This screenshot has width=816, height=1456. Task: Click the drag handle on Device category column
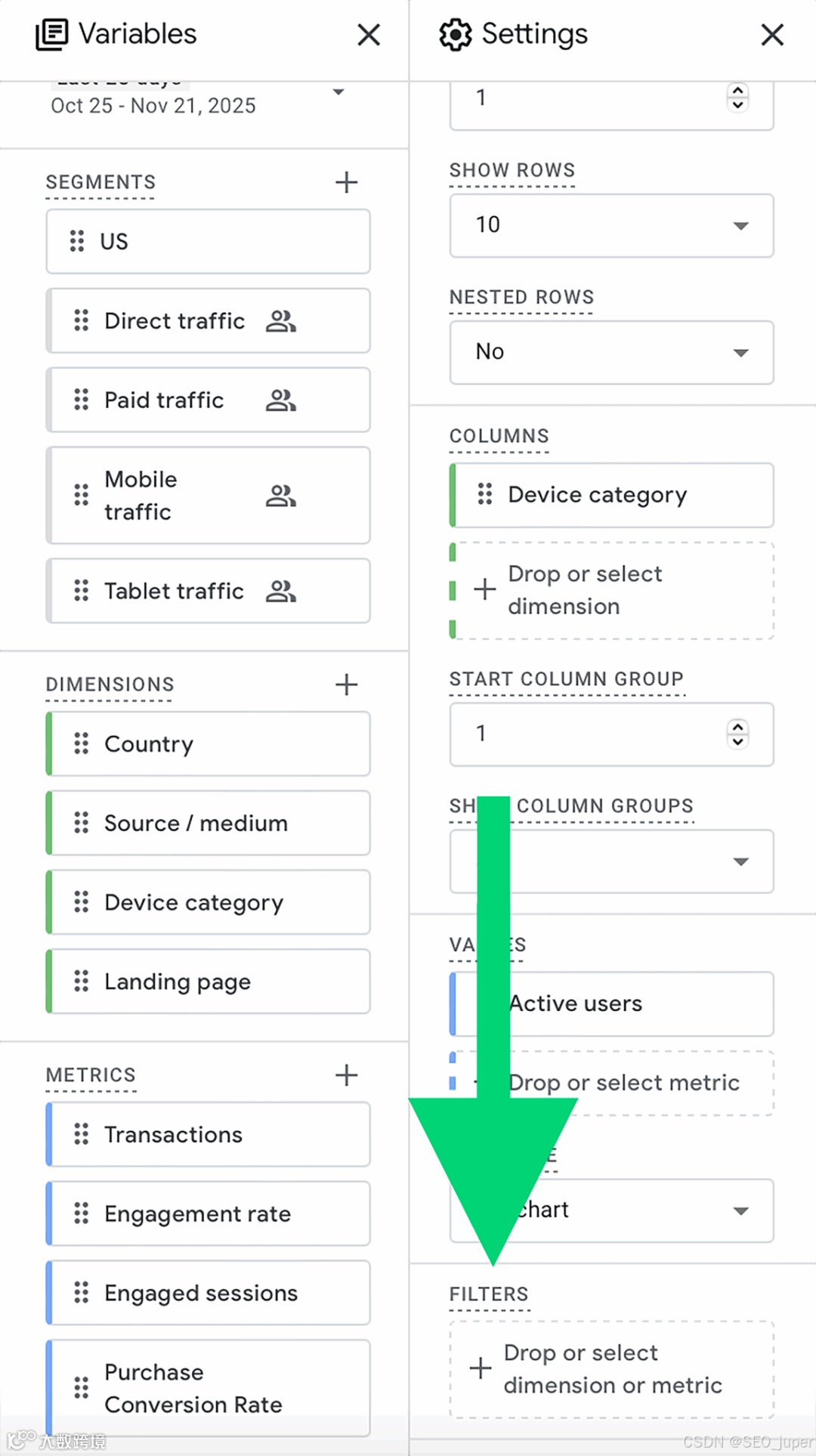point(484,494)
